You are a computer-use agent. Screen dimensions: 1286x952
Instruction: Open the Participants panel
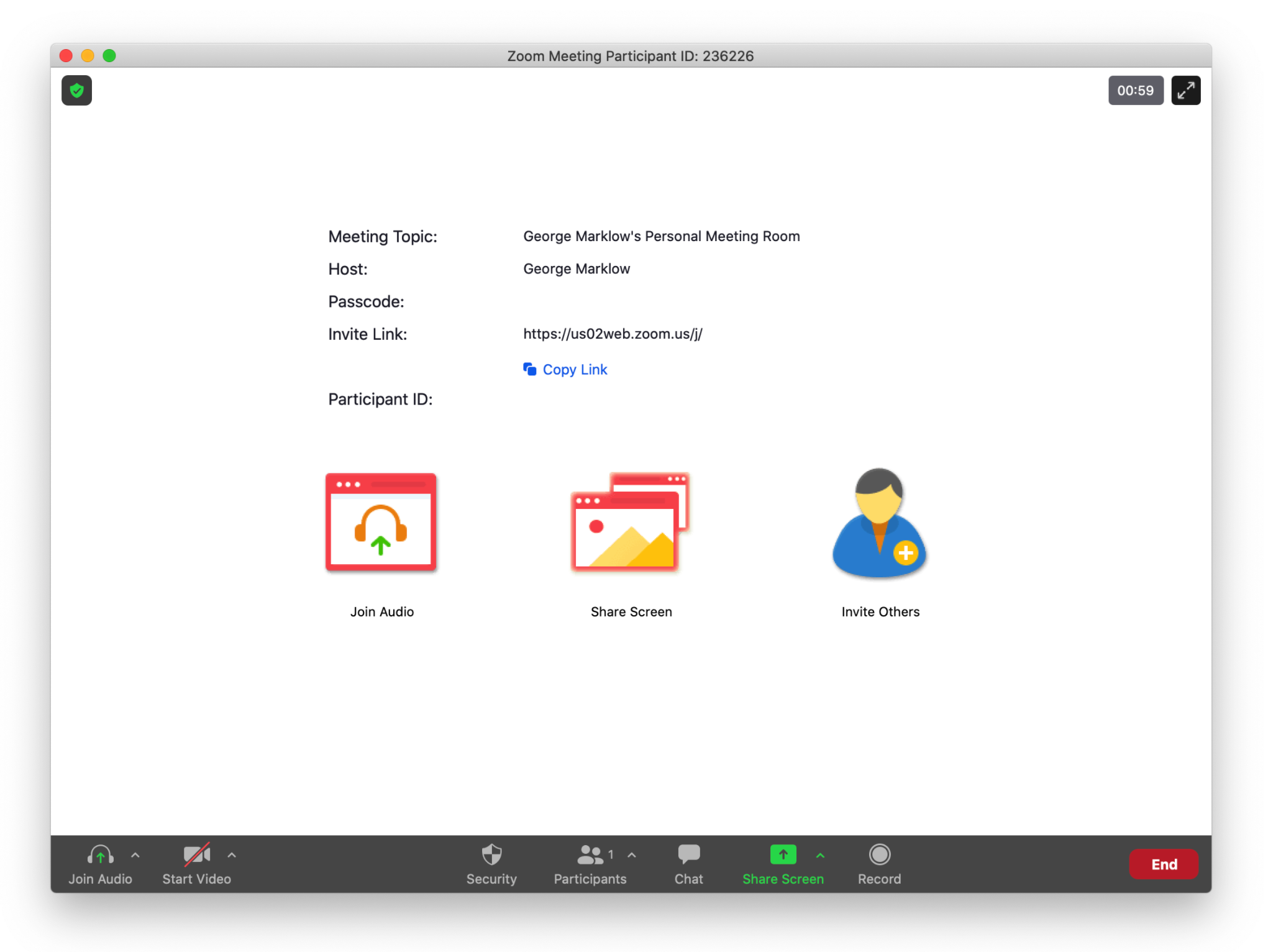(x=590, y=864)
